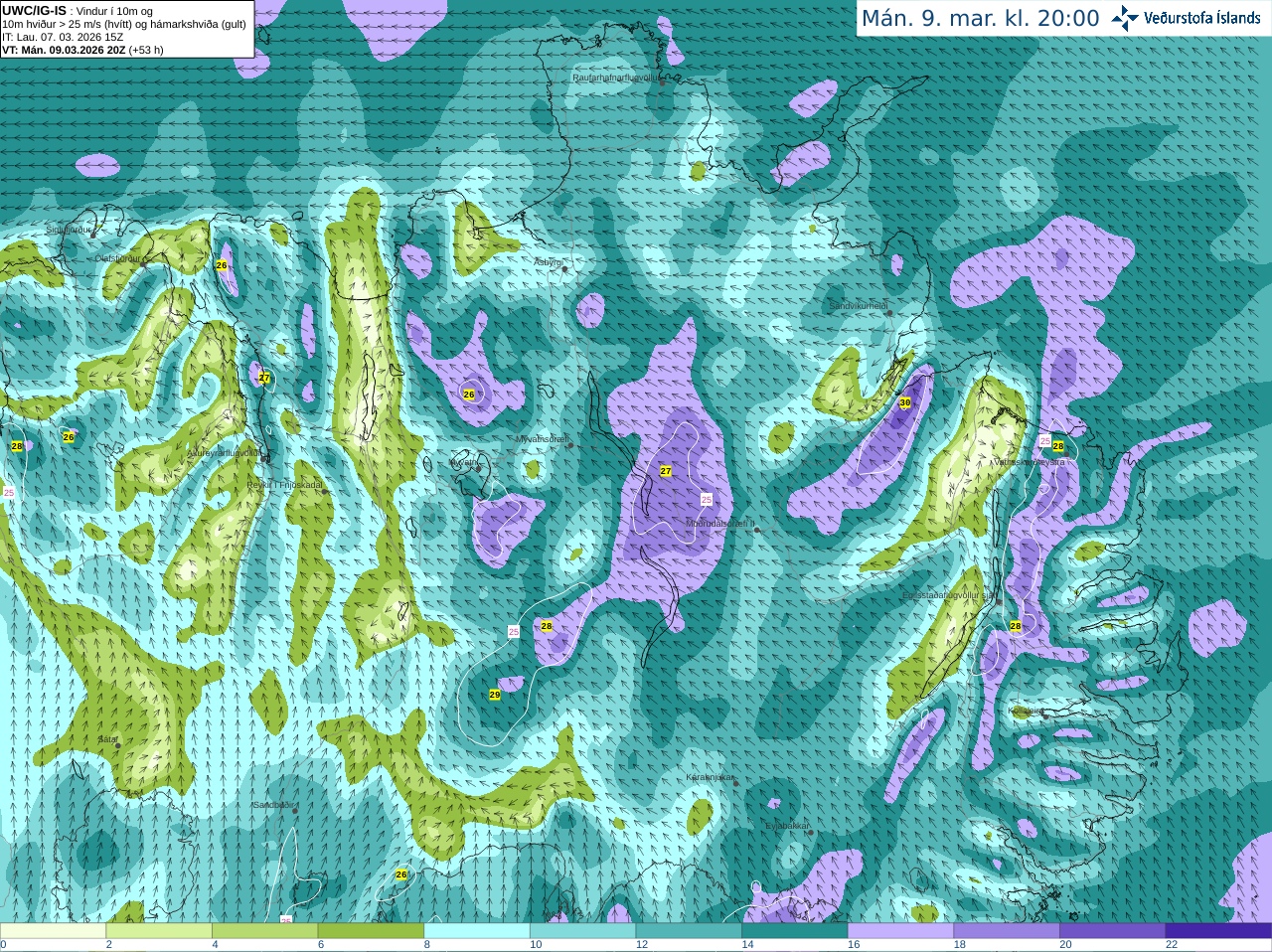
Task: Click the yellow 26 marker right of the left-edge 28 marker
Action: (x=69, y=437)
